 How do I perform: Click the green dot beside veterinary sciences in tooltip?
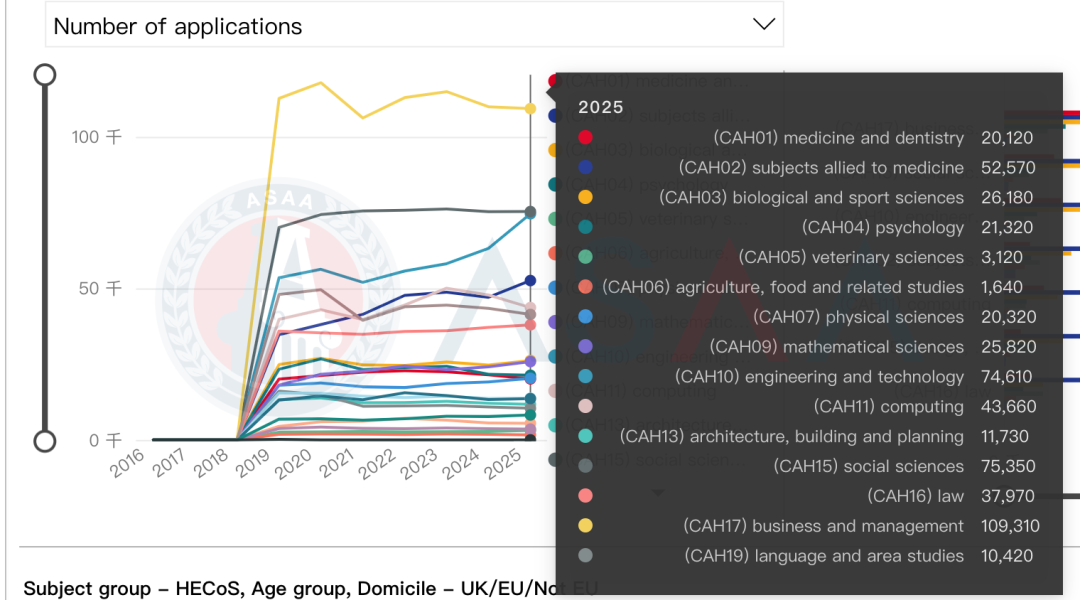(585, 257)
